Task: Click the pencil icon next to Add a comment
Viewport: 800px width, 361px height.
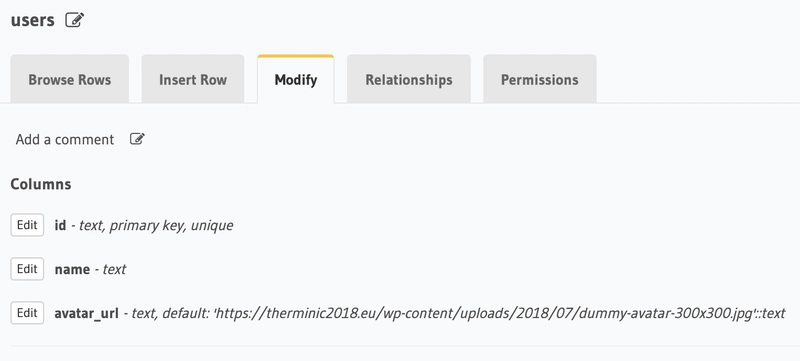Action: pyautogui.click(x=137, y=139)
